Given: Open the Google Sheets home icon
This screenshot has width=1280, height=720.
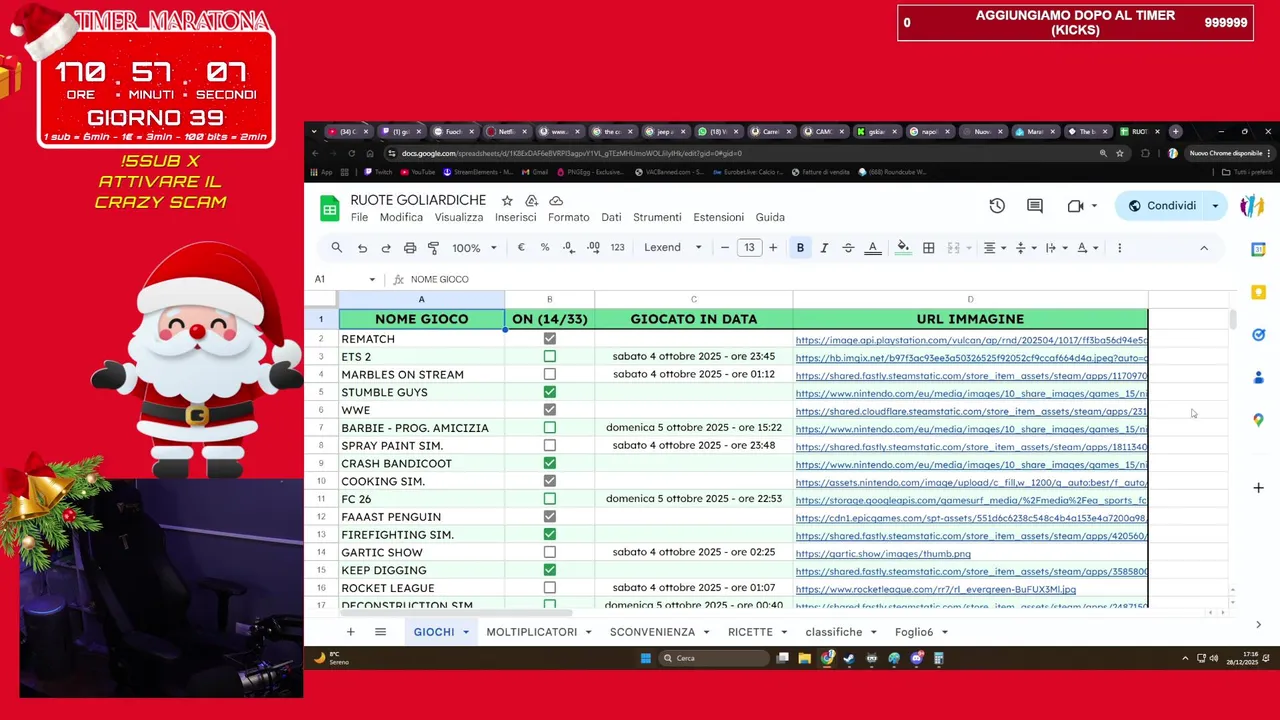Looking at the screenshot, I should 329,208.
